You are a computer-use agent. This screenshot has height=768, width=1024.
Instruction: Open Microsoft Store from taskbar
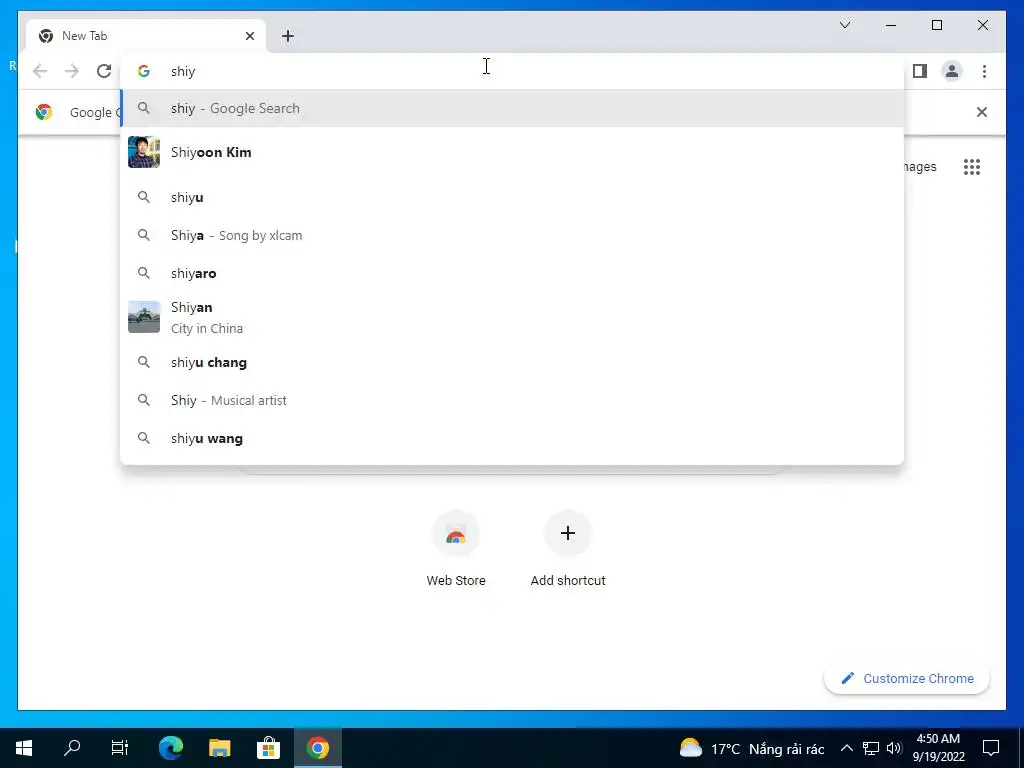(268, 748)
